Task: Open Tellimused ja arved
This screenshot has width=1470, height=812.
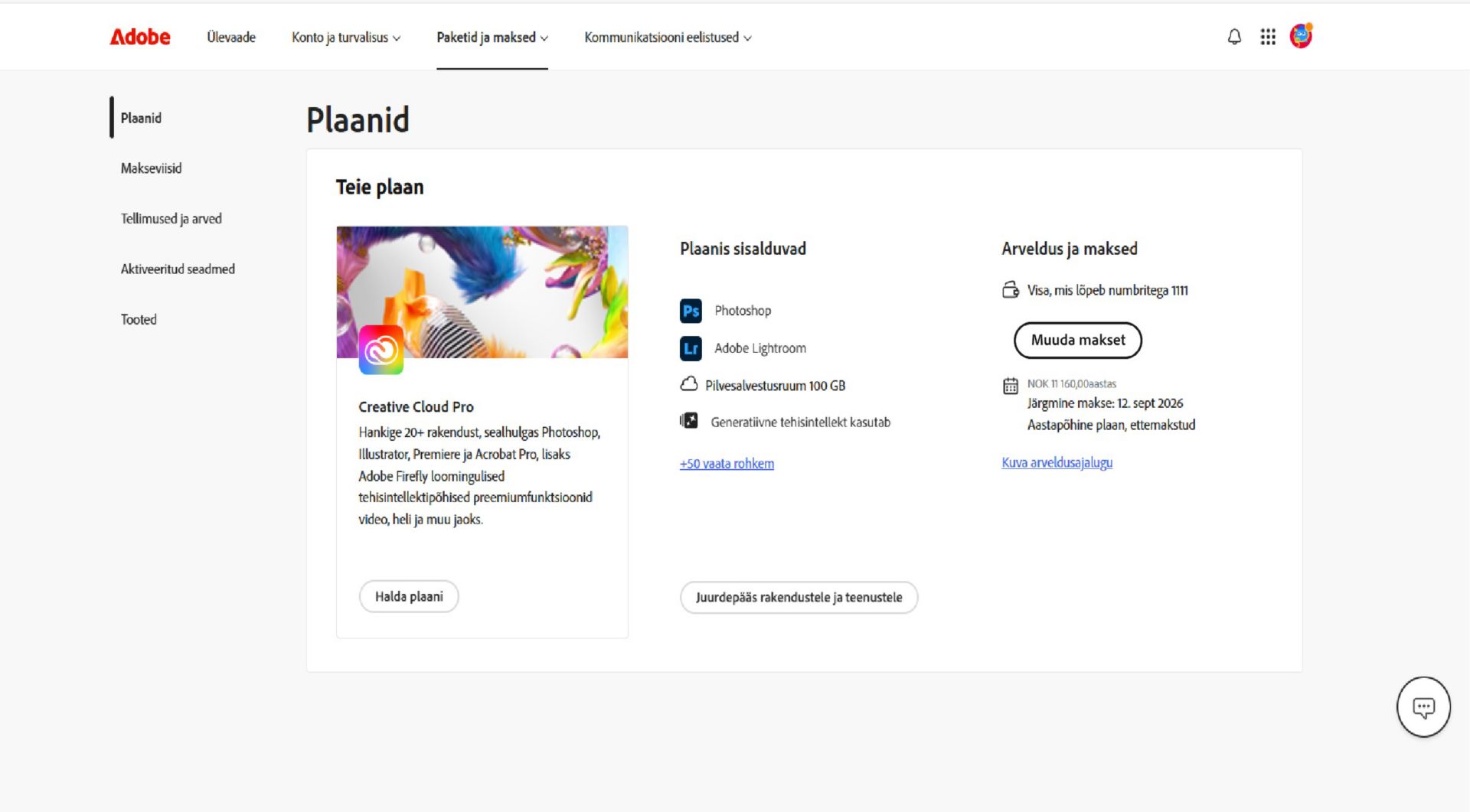Action: coord(171,218)
